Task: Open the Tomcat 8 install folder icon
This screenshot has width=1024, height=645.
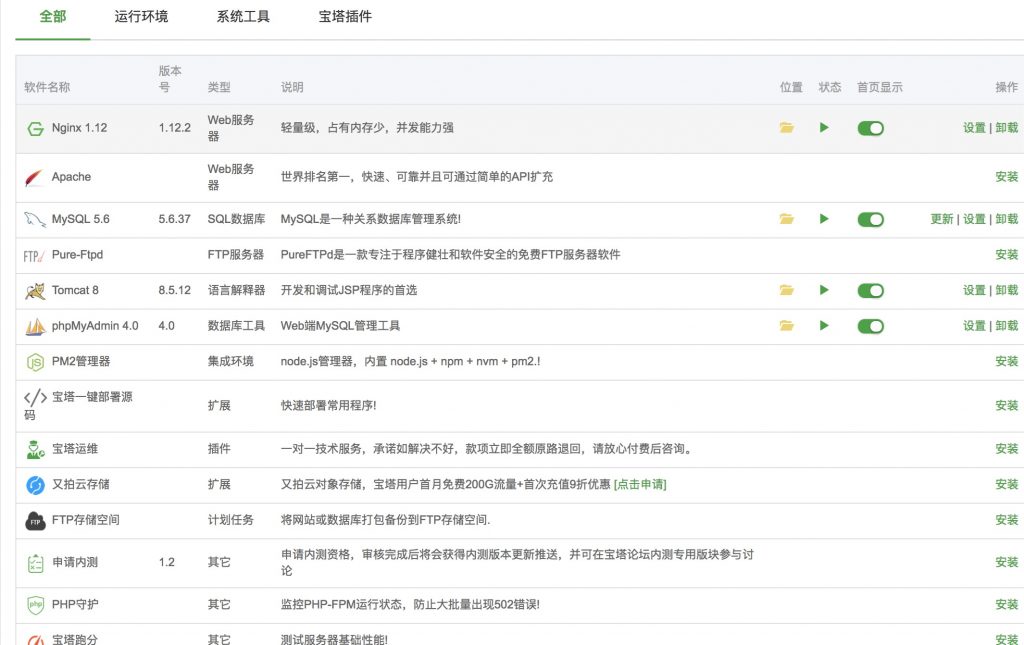Action: 787,290
